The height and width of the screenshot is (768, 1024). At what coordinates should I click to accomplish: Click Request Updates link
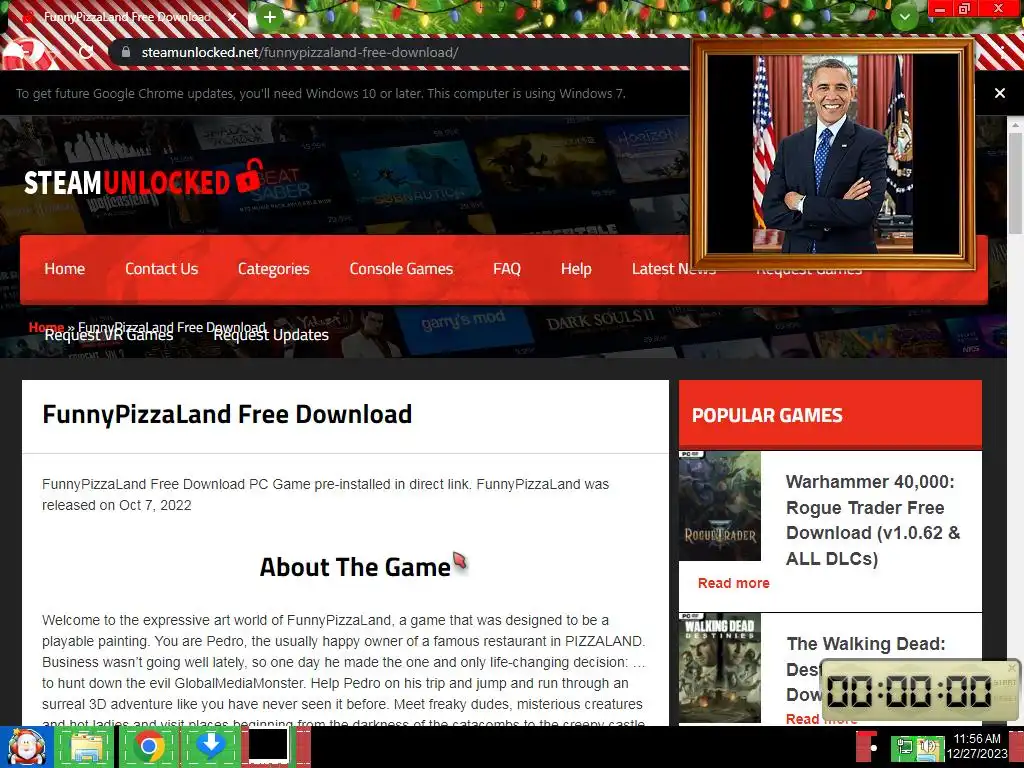271,335
